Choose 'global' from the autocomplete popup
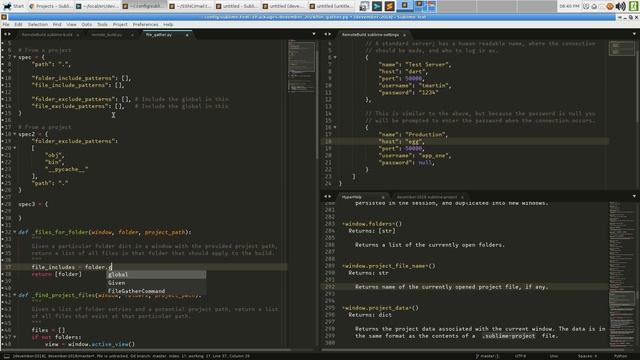Viewport: 640px width, 360px height. (156, 275)
